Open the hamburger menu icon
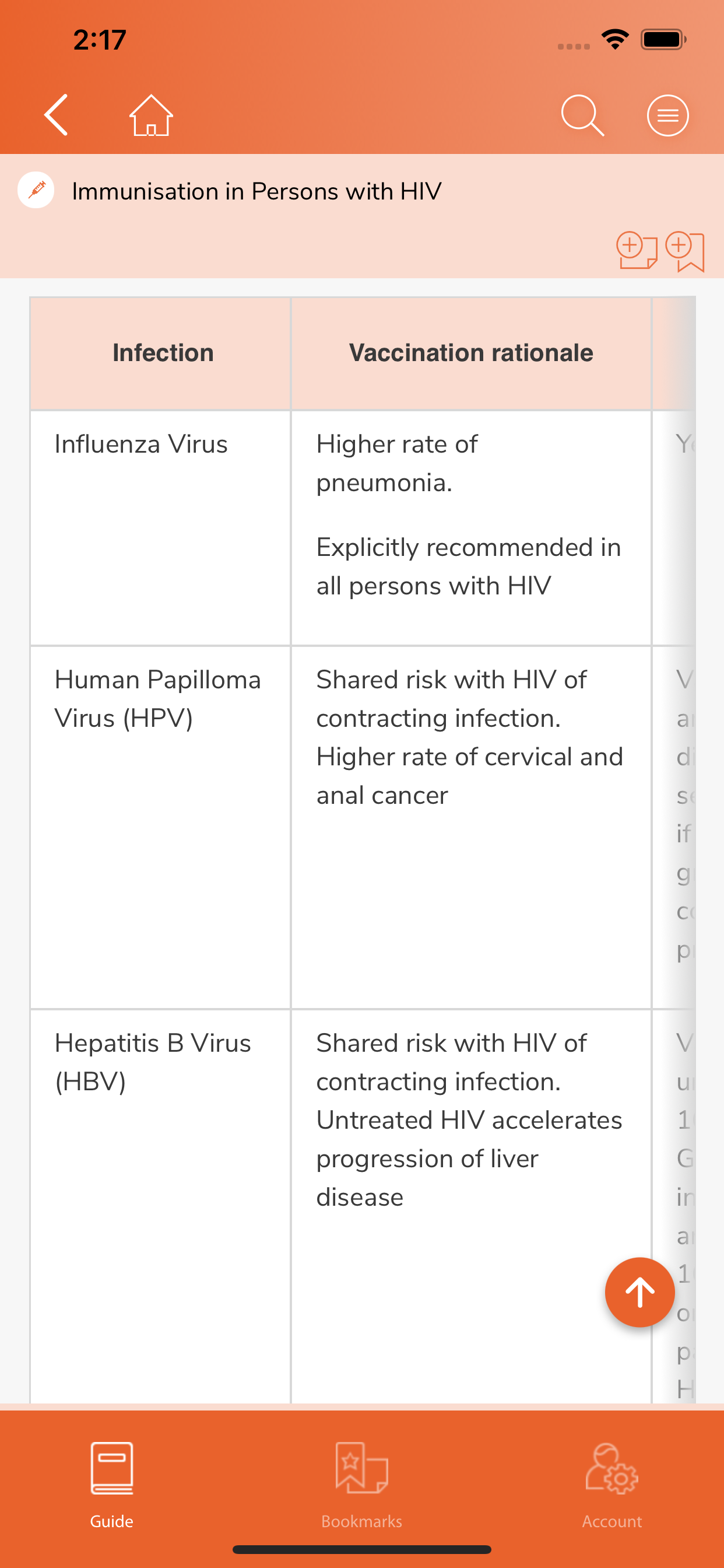Image resolution: width=724 pixels, height=1568 pixels. click(x=667, y=115)
